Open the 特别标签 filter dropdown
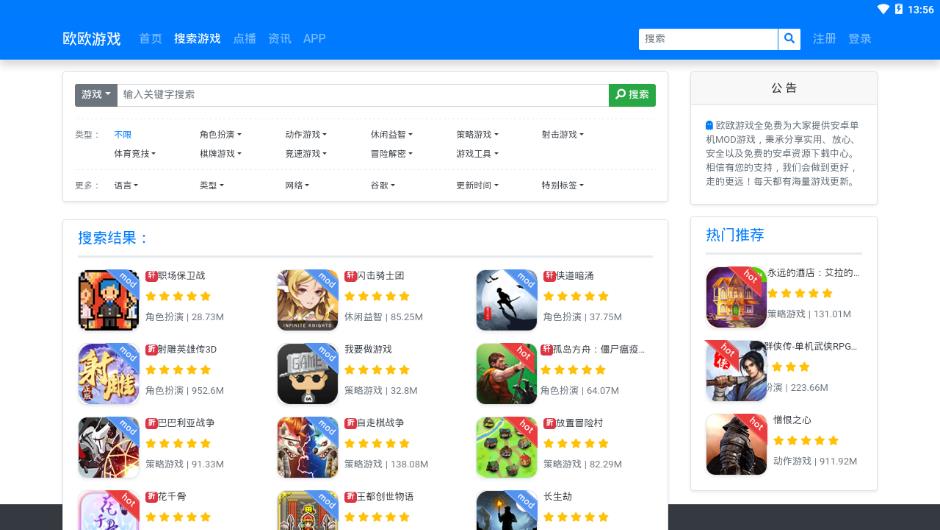The width and height of the screenshot is (940, 530). pos(563,186)
